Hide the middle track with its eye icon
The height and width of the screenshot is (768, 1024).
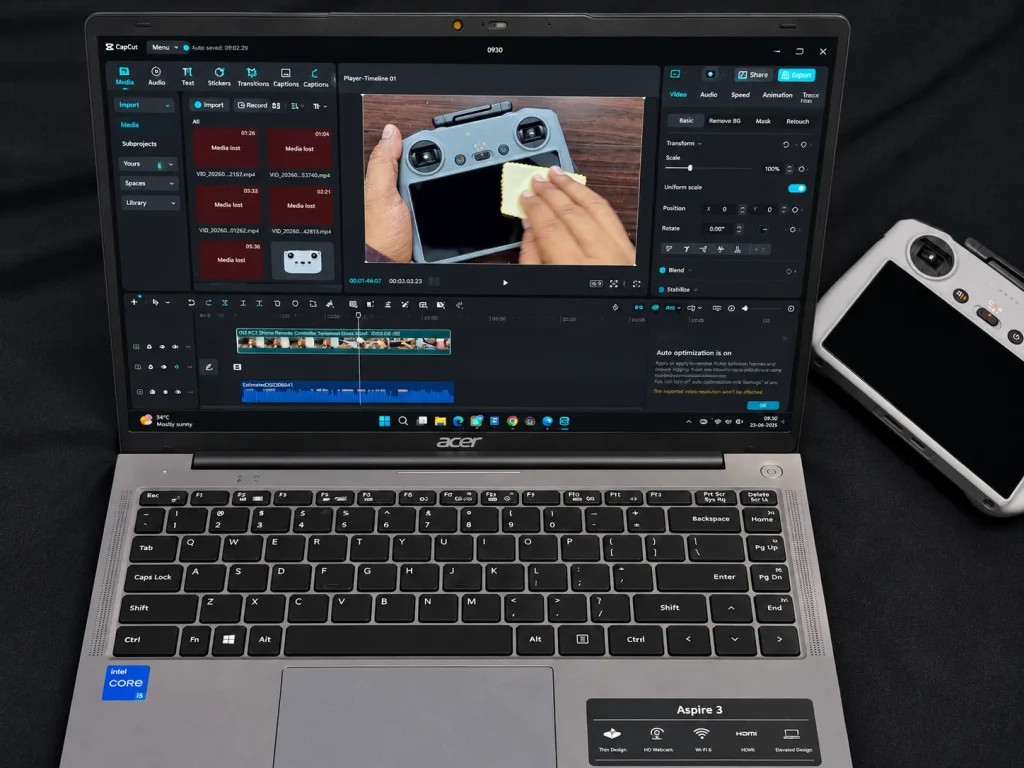click(x=164, y=367)
